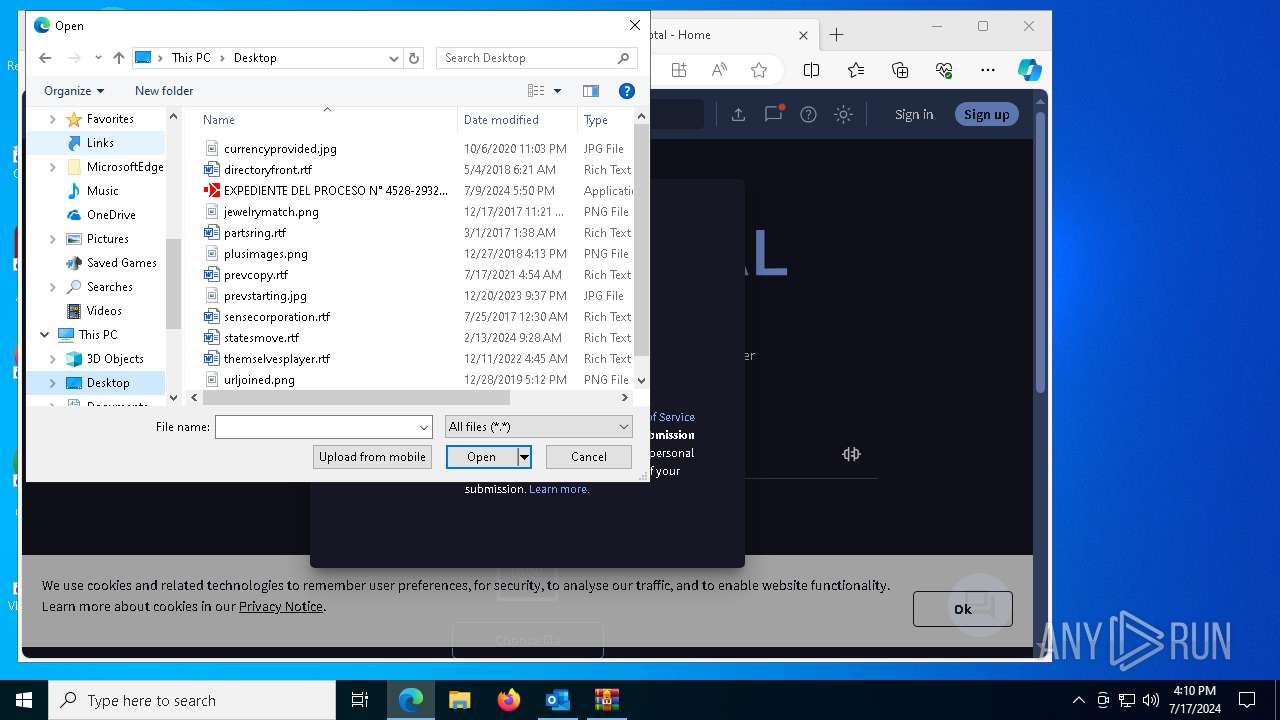Open VirusTotal notifications chat icon
Image resolution: width=1280 pixels, height=720 pixels.
(774, 114)
